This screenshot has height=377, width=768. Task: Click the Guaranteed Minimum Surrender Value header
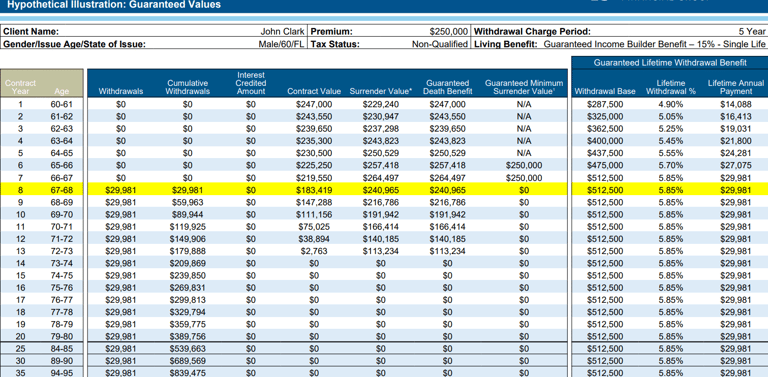click(524, 87)
